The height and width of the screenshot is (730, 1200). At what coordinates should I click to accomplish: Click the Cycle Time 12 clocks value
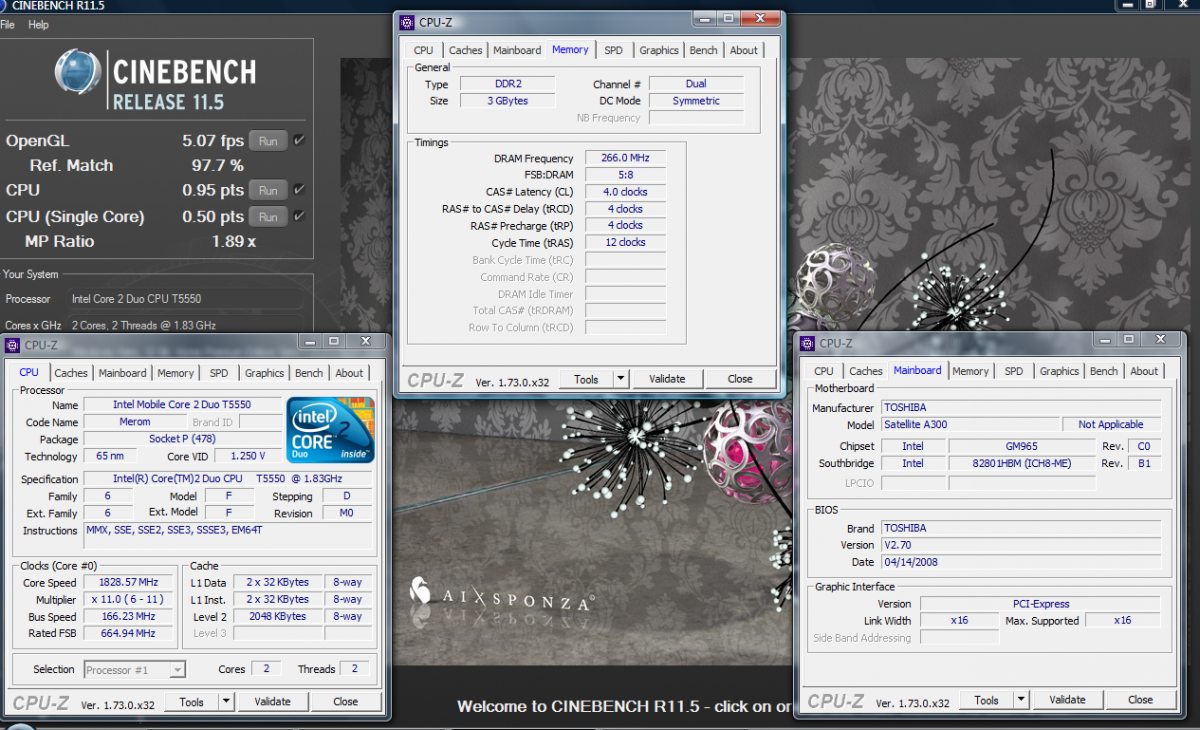coord(625,242)
